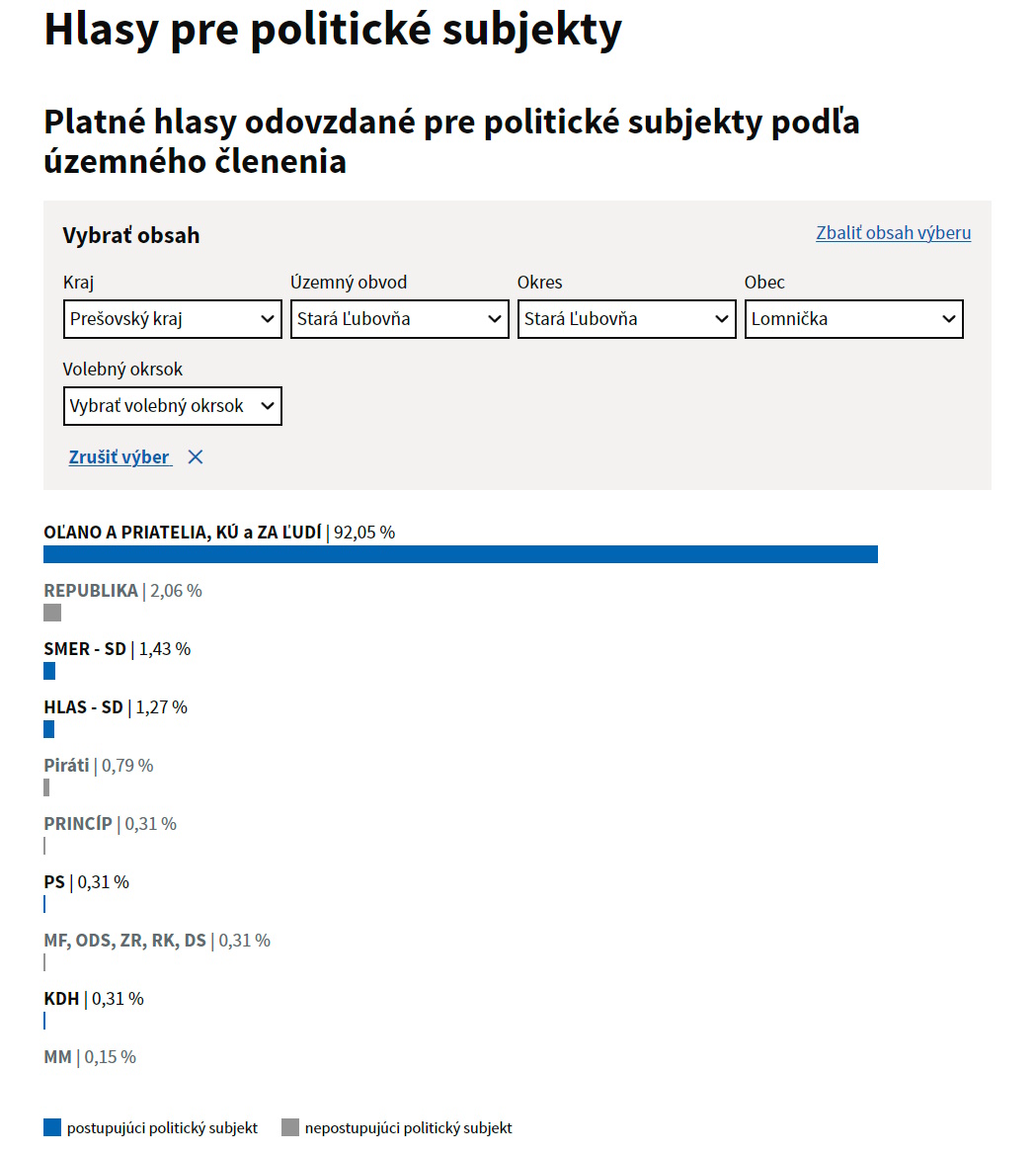The image size is (1036, 1154).
Task: Click the blue OĽANO A PRIATELIA result bar
Action: point(460,554)
